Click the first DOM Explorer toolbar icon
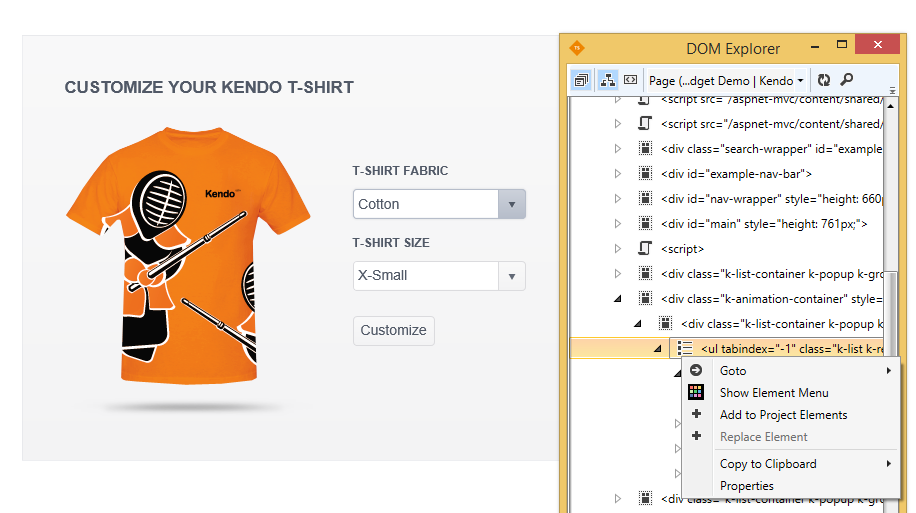The height and width of the screenshot is (513, 916). pyautogui.click(x=581, y=80)
